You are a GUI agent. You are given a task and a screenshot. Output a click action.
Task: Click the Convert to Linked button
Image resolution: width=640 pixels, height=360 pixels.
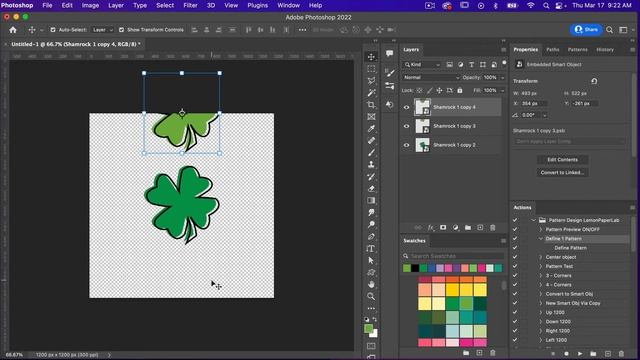coord(562,172)
